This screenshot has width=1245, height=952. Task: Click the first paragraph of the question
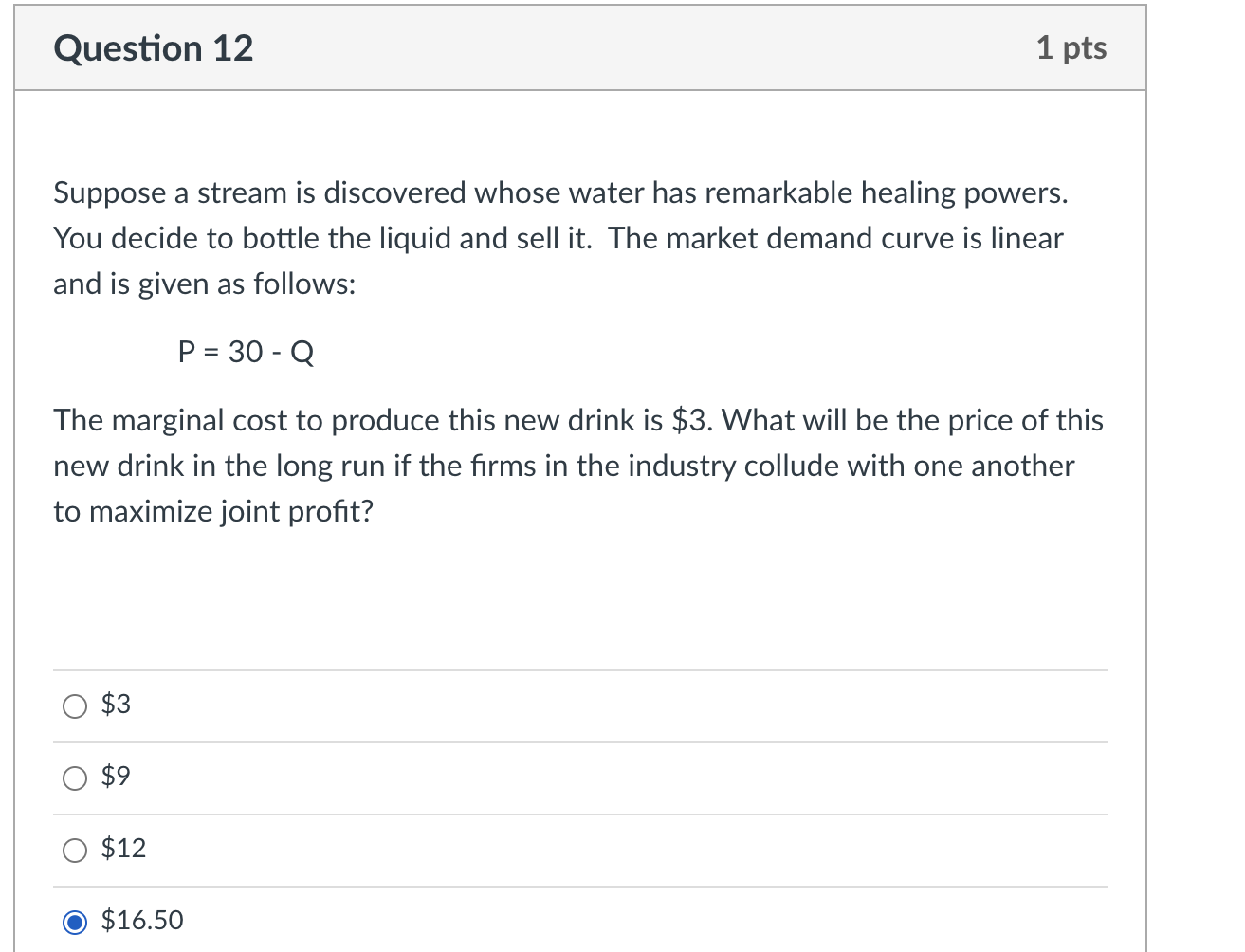(x=559, y=238)
